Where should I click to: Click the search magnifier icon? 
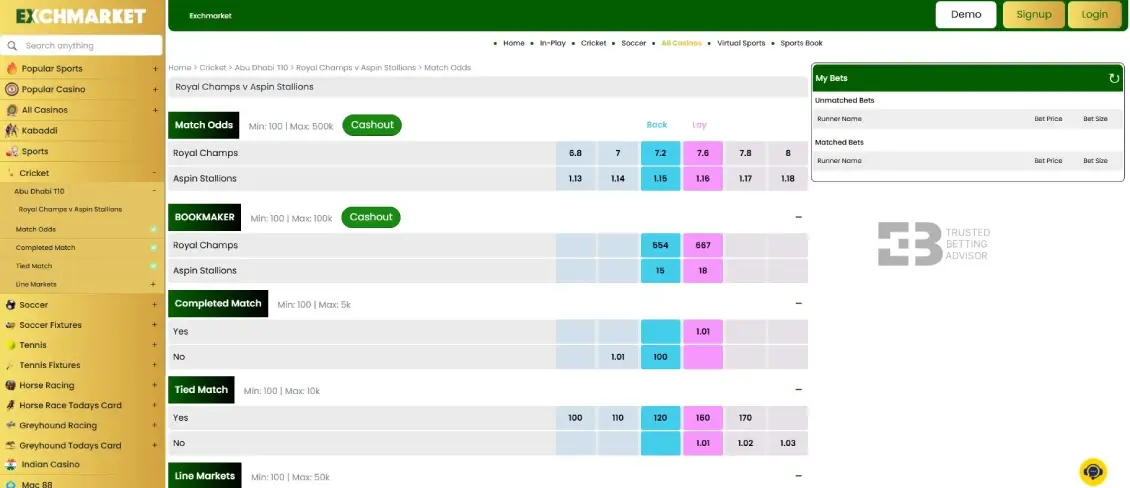pos(12,45)
